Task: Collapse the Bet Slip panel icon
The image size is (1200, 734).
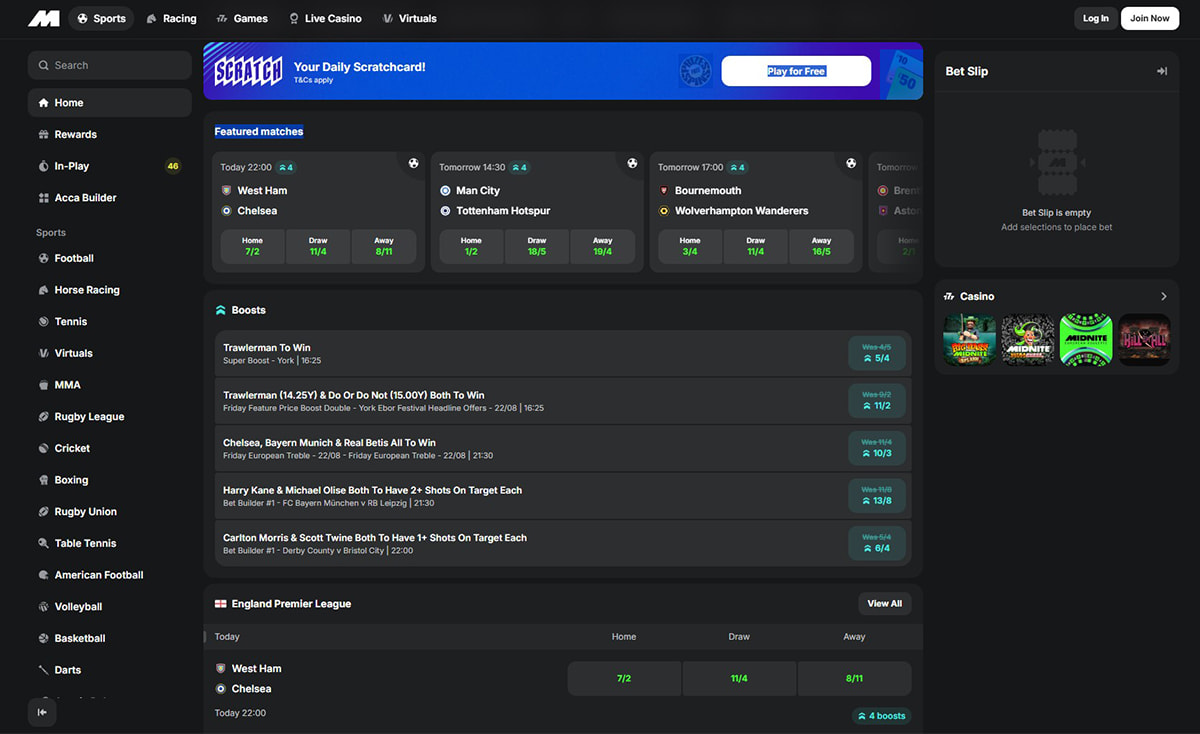Action: click(1161, 71)
